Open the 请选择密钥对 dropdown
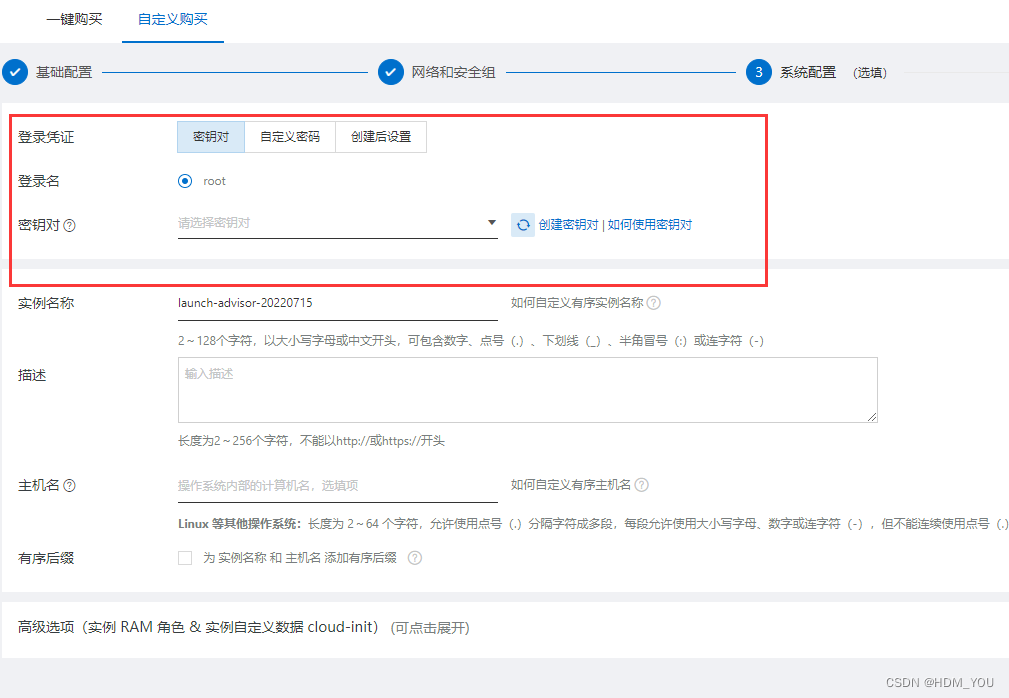1009x698 pixels. 338,220
